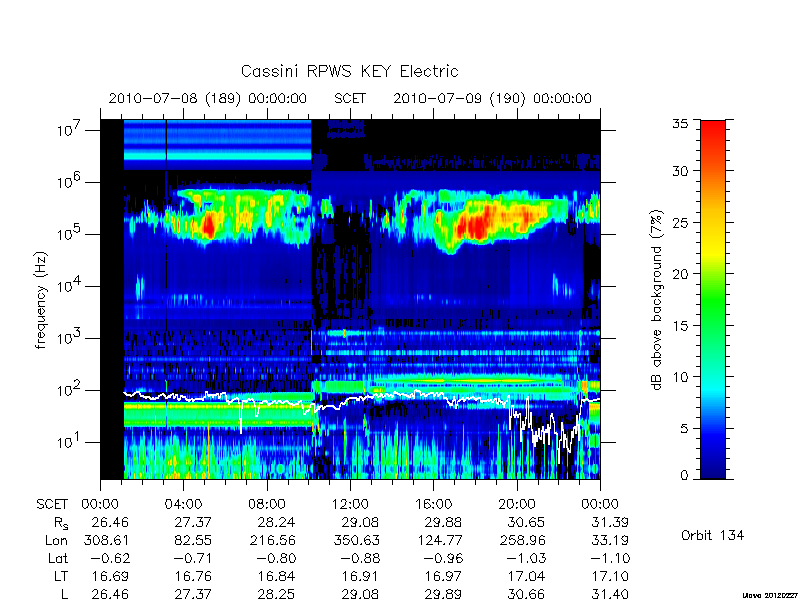
Task: Click the 12:00 time axis label
Action: pos(350,504)
